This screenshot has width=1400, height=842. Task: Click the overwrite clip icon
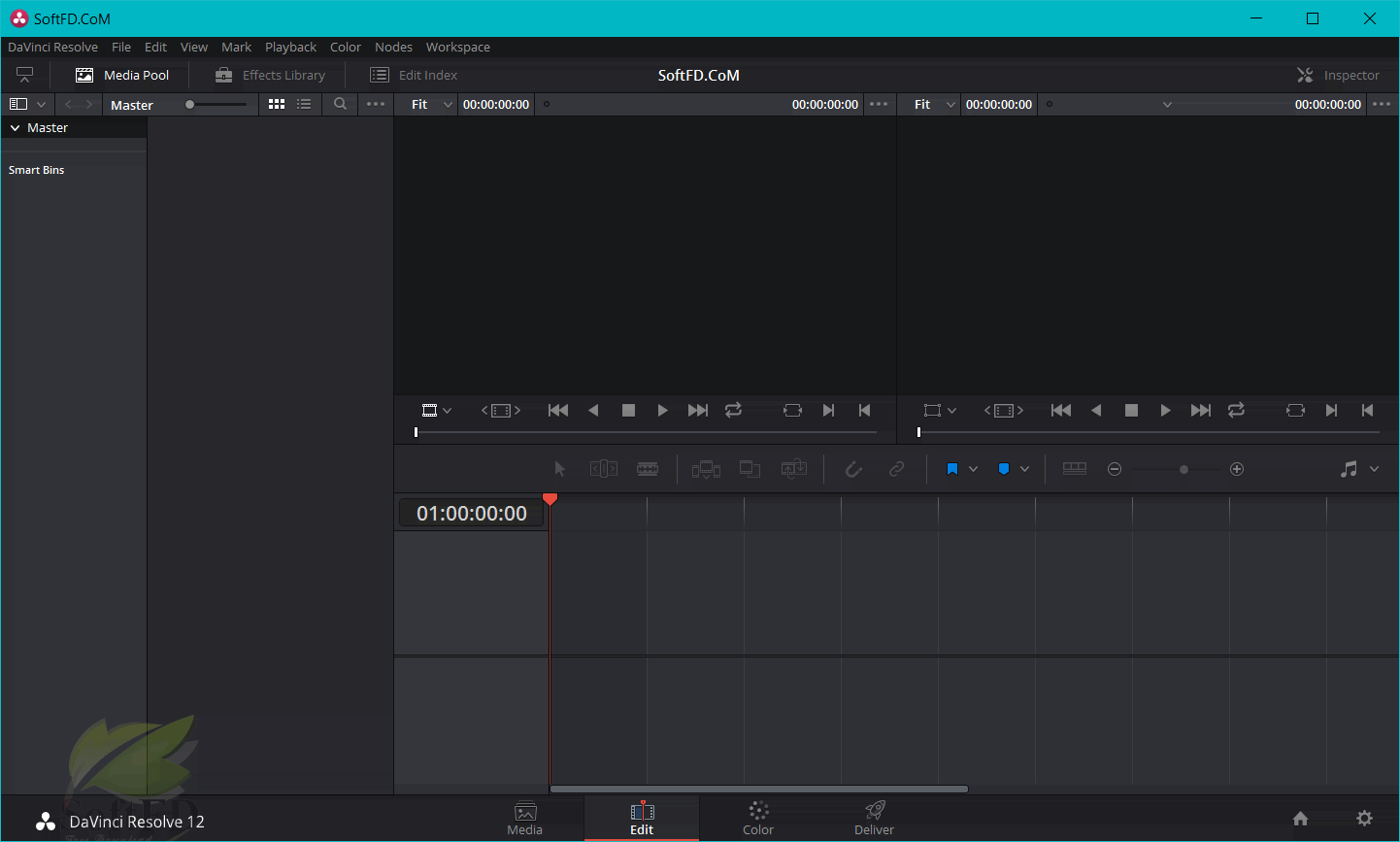tap(750, 469)
